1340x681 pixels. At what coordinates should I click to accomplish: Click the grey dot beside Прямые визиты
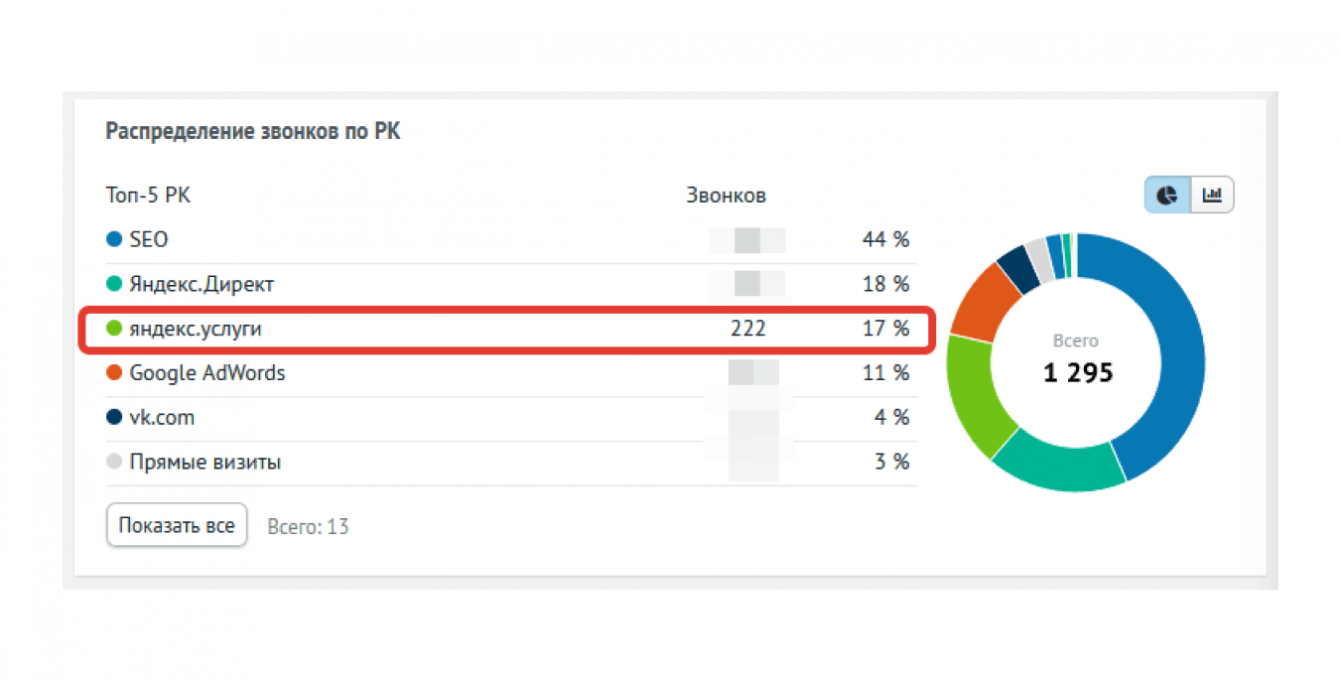pyautogui.click(x=114, y=462)
